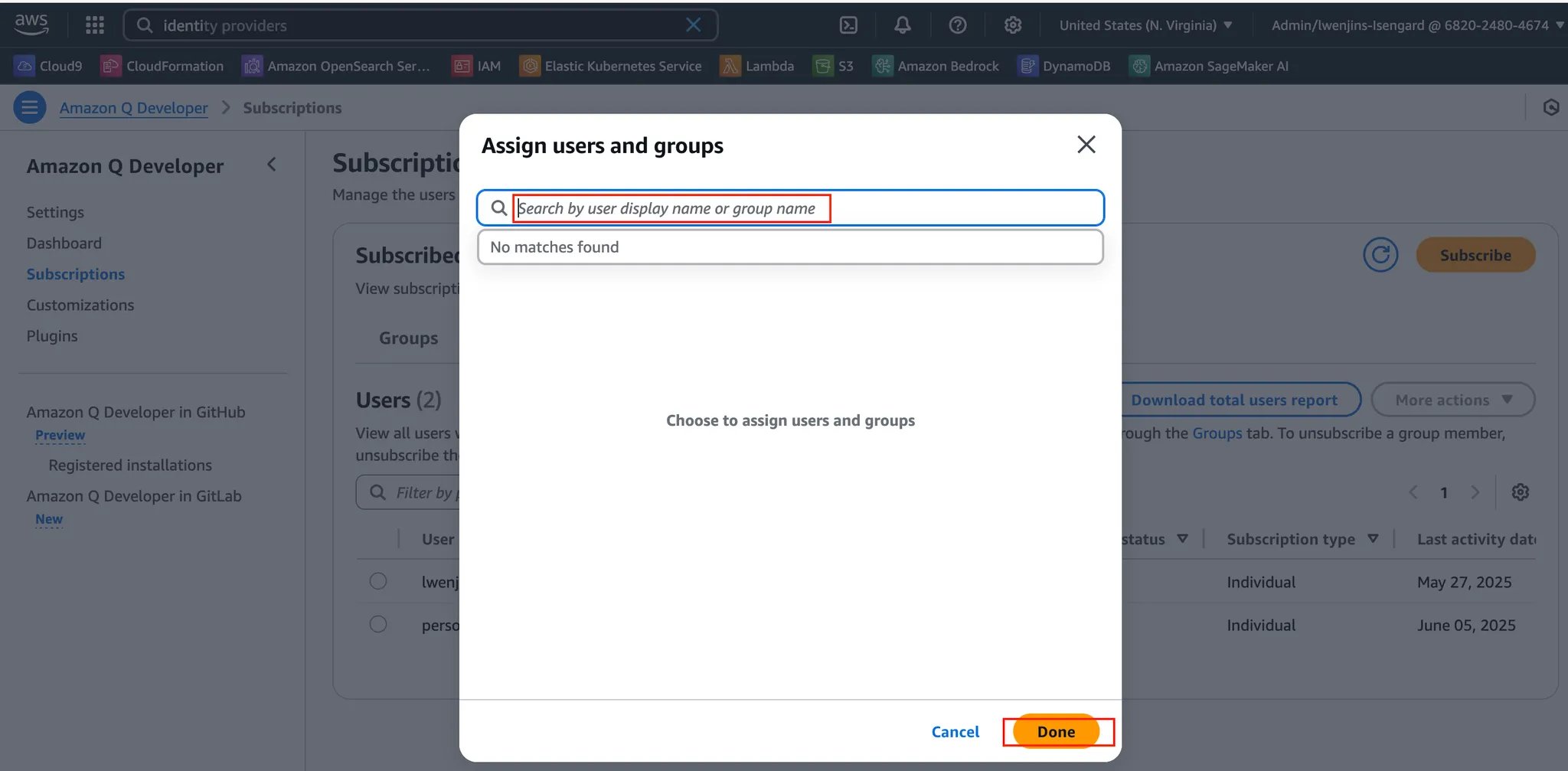Go to previous page of users table
Image resolution: width=1568 pixels, height=771 pixels.
pyautogui.click(x=1413, y=492)
